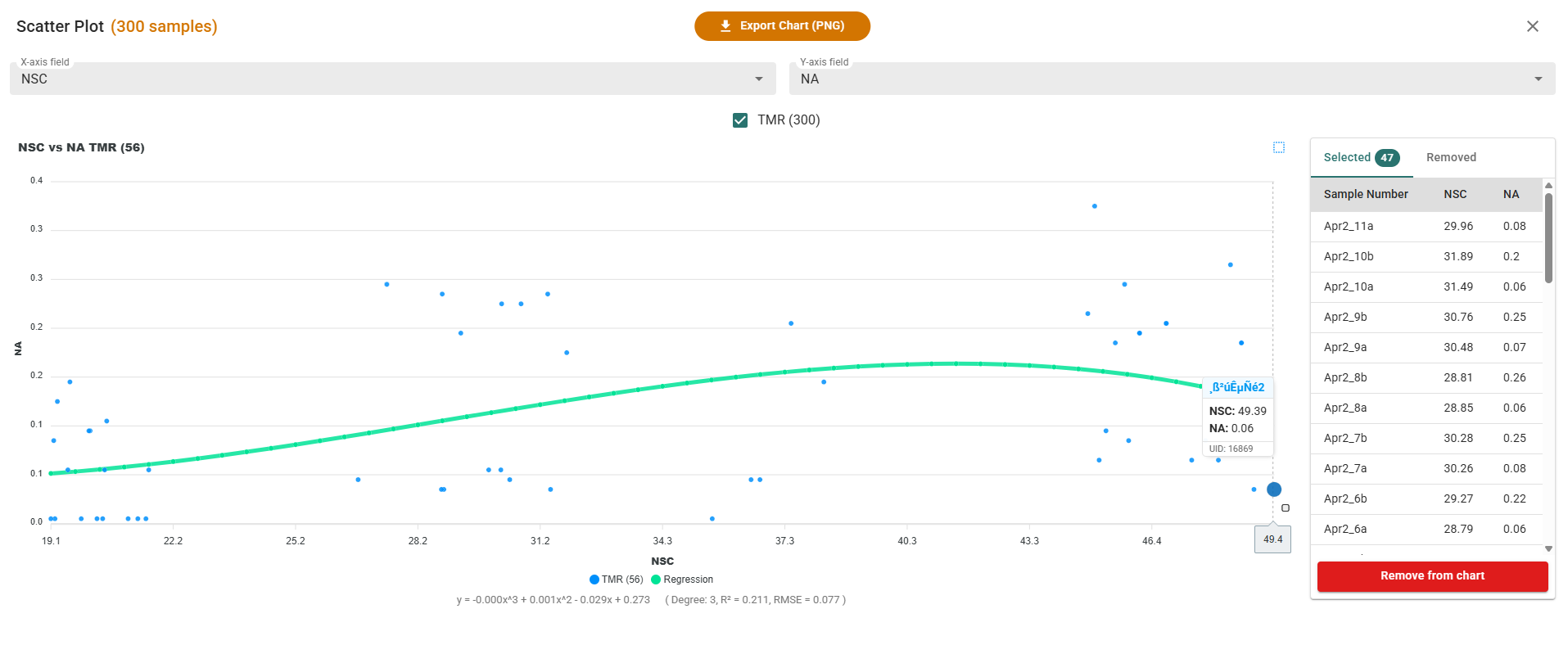Click the NSC vs NA TMR (56) chart title

point(81,147)
